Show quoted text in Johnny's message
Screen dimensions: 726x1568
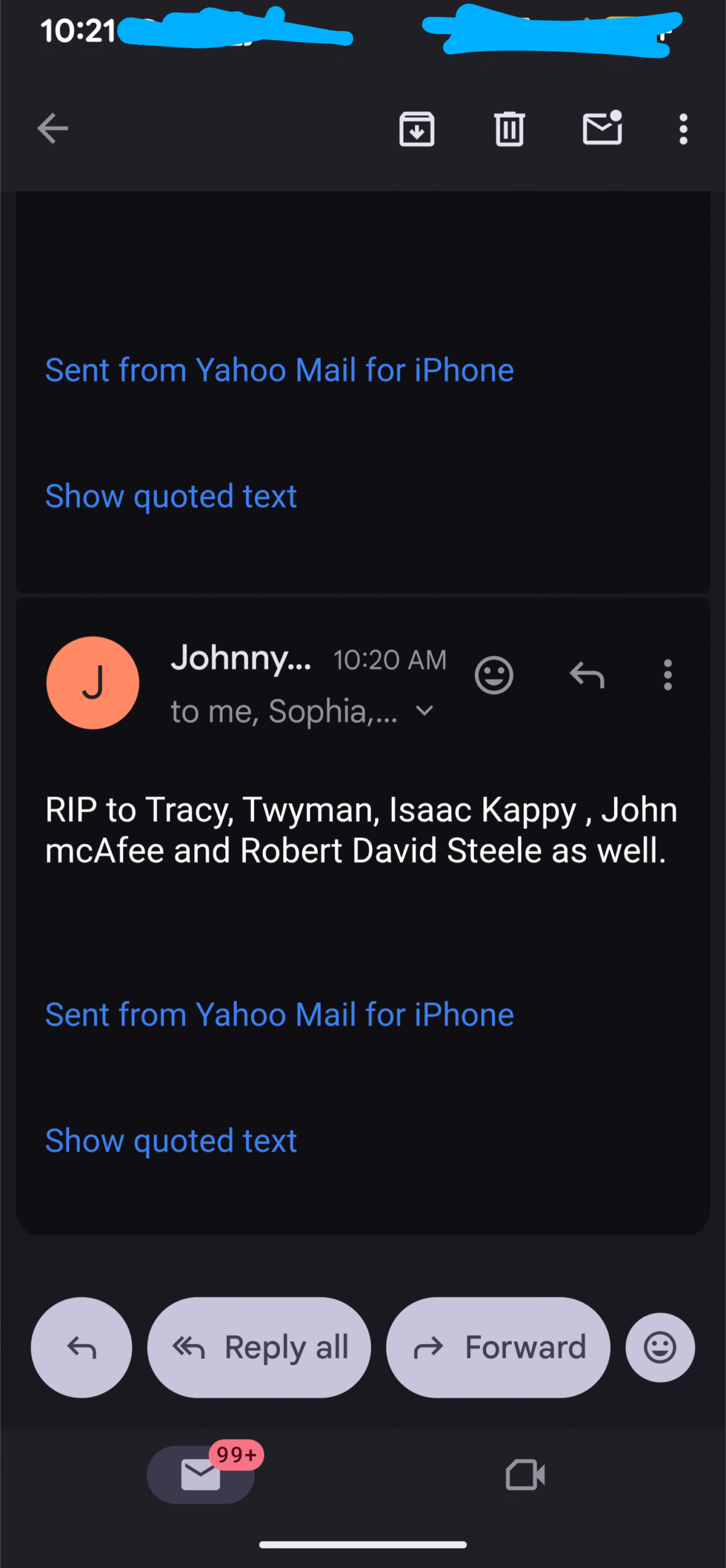coord(171,1140)
